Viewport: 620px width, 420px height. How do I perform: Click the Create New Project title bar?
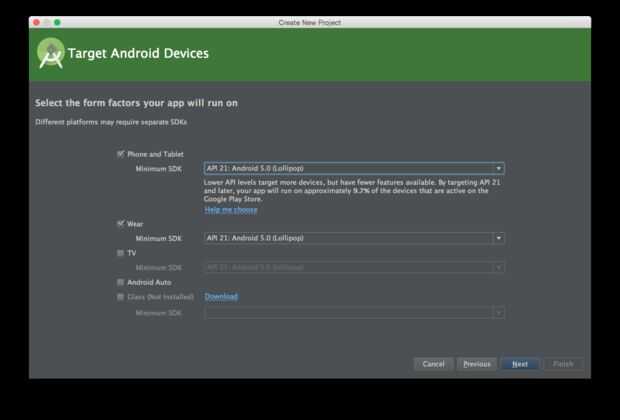pyautogui.click(x=310, y=21)
